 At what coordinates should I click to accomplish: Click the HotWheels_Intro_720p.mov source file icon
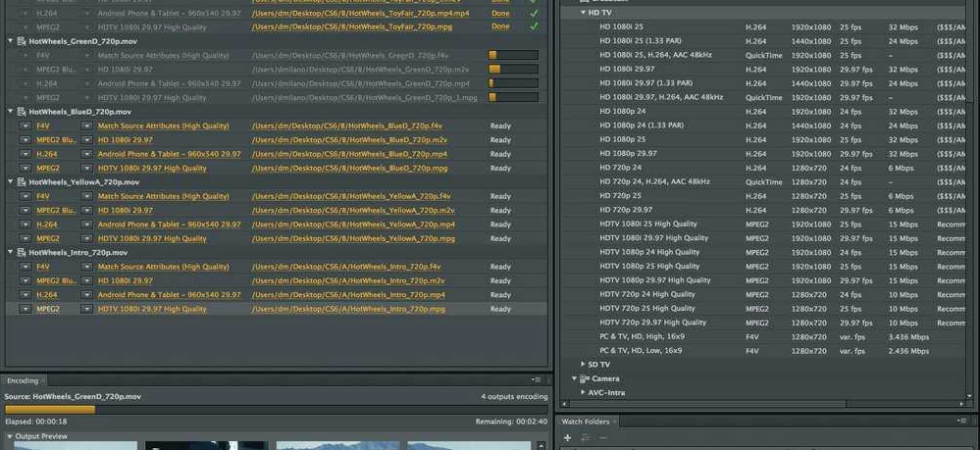21,252
